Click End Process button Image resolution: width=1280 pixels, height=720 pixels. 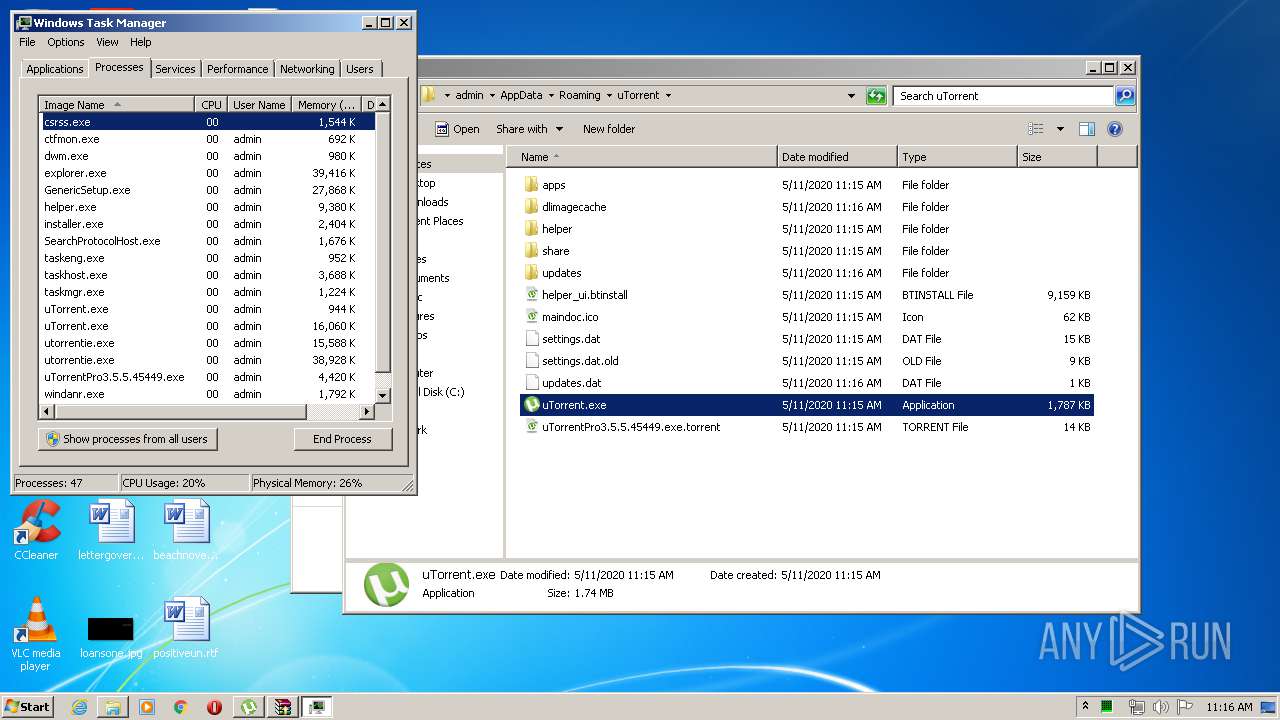[x=342, y=439]
